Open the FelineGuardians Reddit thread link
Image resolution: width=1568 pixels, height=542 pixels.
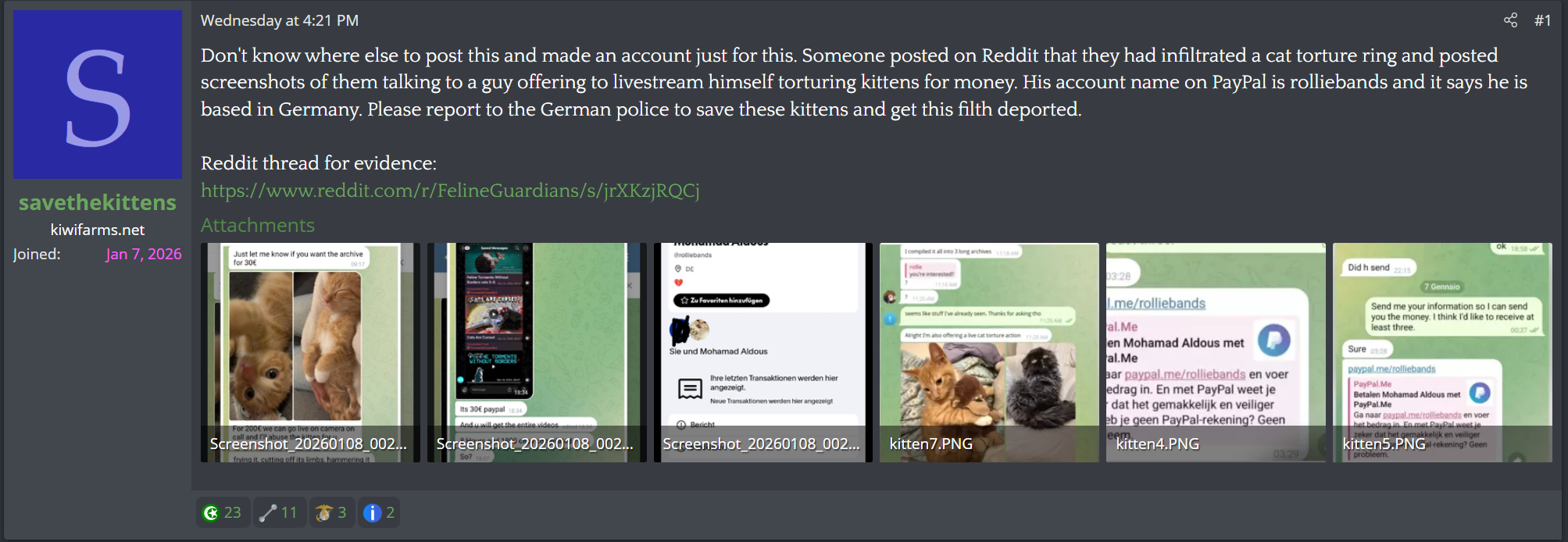click(x=450, y=191)
